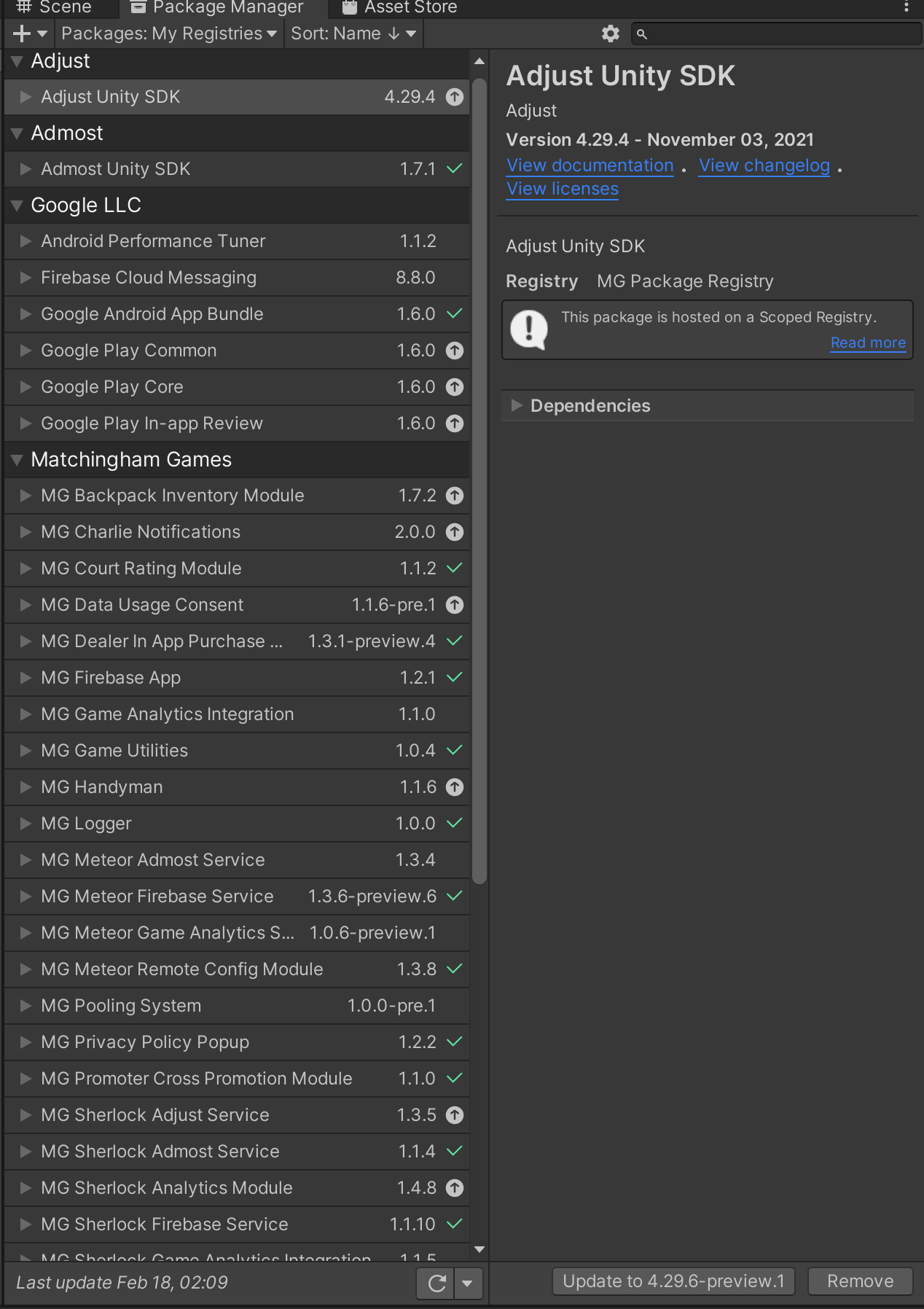
Task: Click update arrow icon for Adjust Unity SDK
Action: 455,97
